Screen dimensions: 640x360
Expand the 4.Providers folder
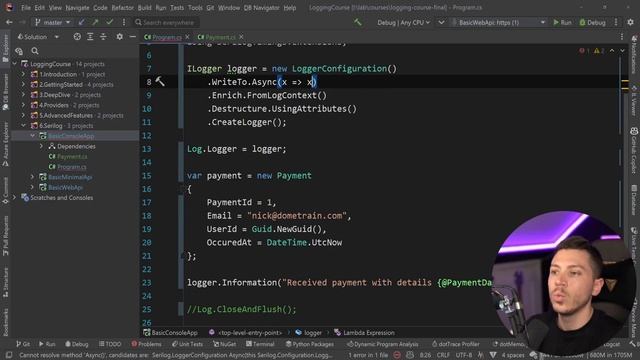click(x=23, y=105)
